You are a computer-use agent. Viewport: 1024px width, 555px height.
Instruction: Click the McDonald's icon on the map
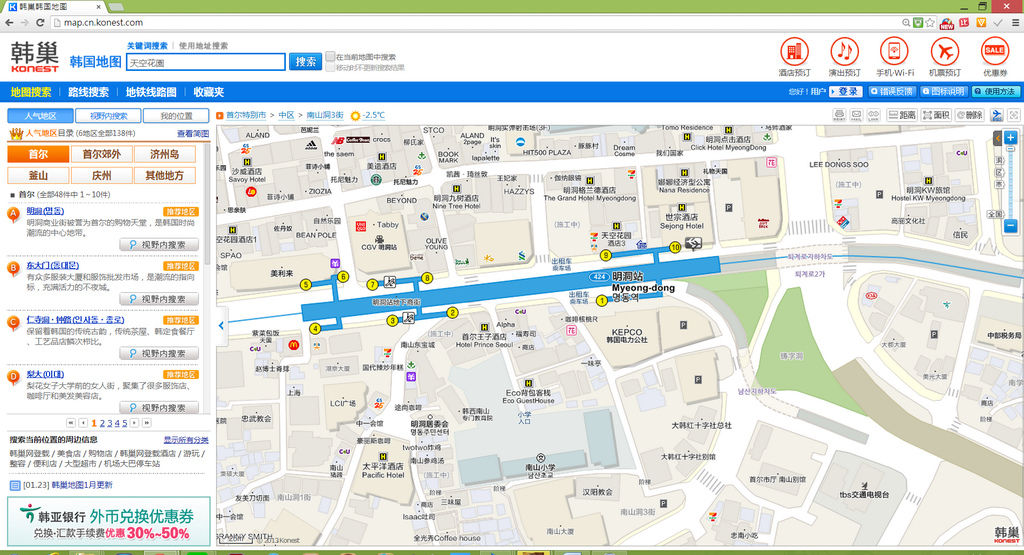click(294, 344)
